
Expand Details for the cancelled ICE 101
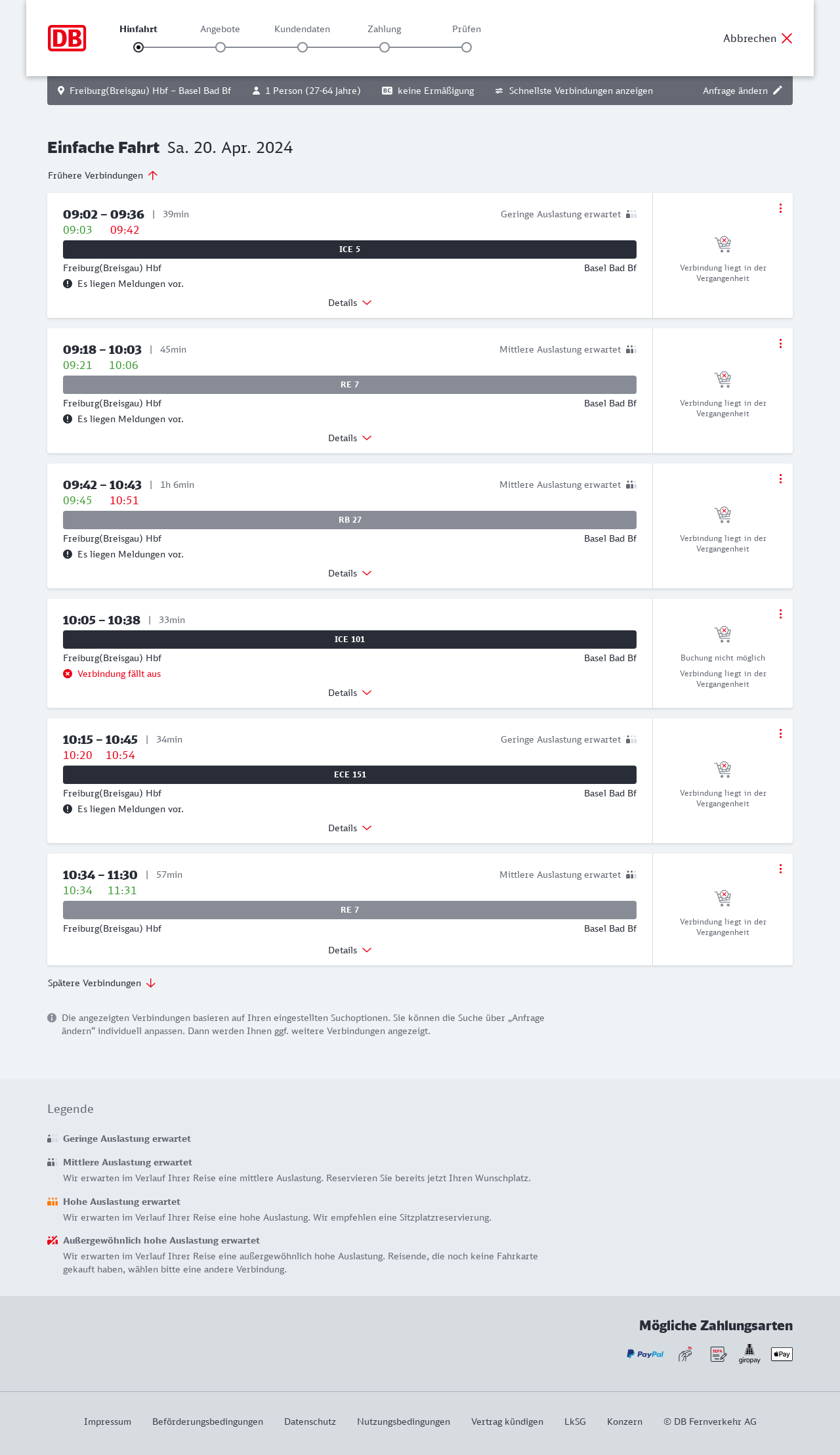[350, 693]
